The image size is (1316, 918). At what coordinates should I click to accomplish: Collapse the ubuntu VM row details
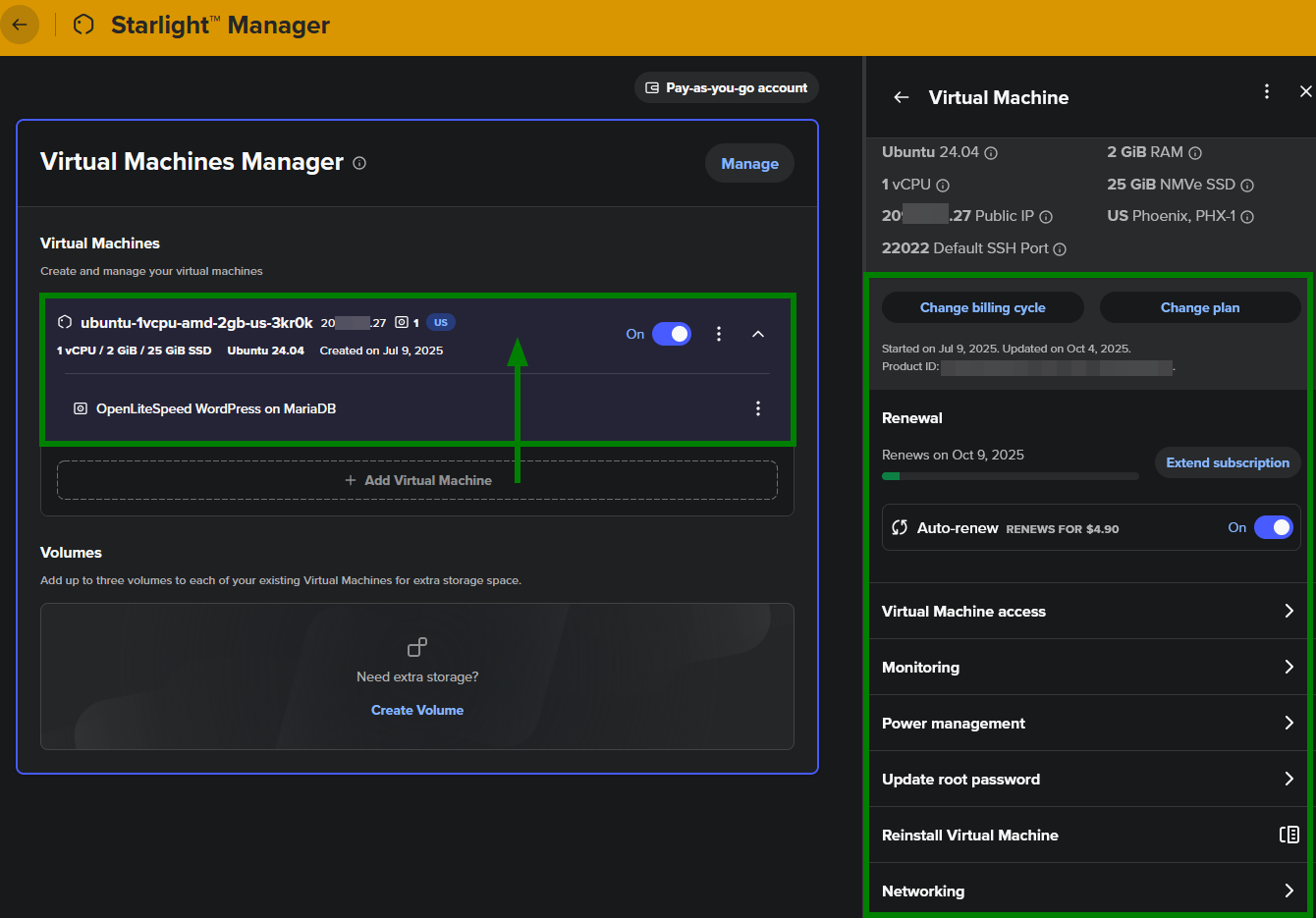point(757,334)
